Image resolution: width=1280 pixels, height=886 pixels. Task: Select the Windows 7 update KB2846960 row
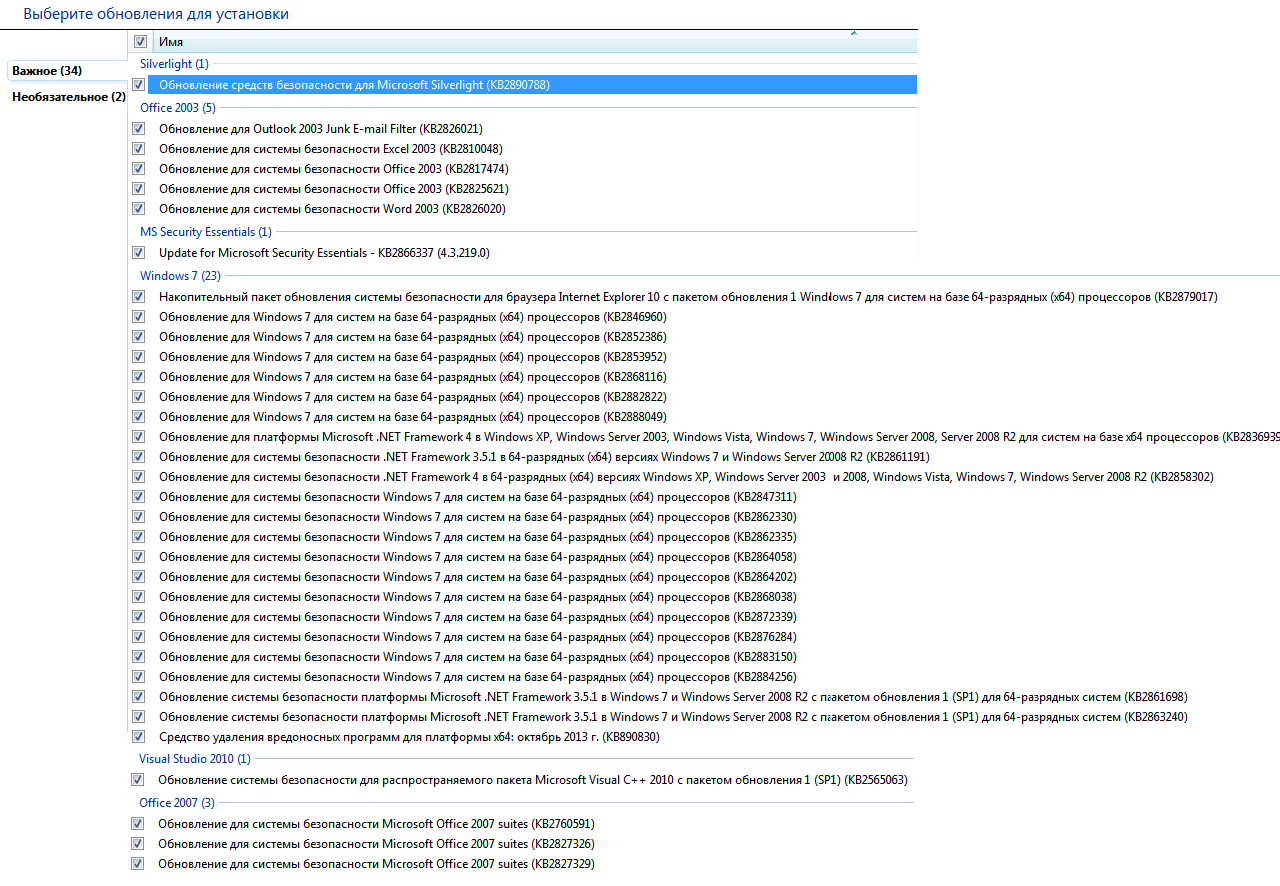412,317
